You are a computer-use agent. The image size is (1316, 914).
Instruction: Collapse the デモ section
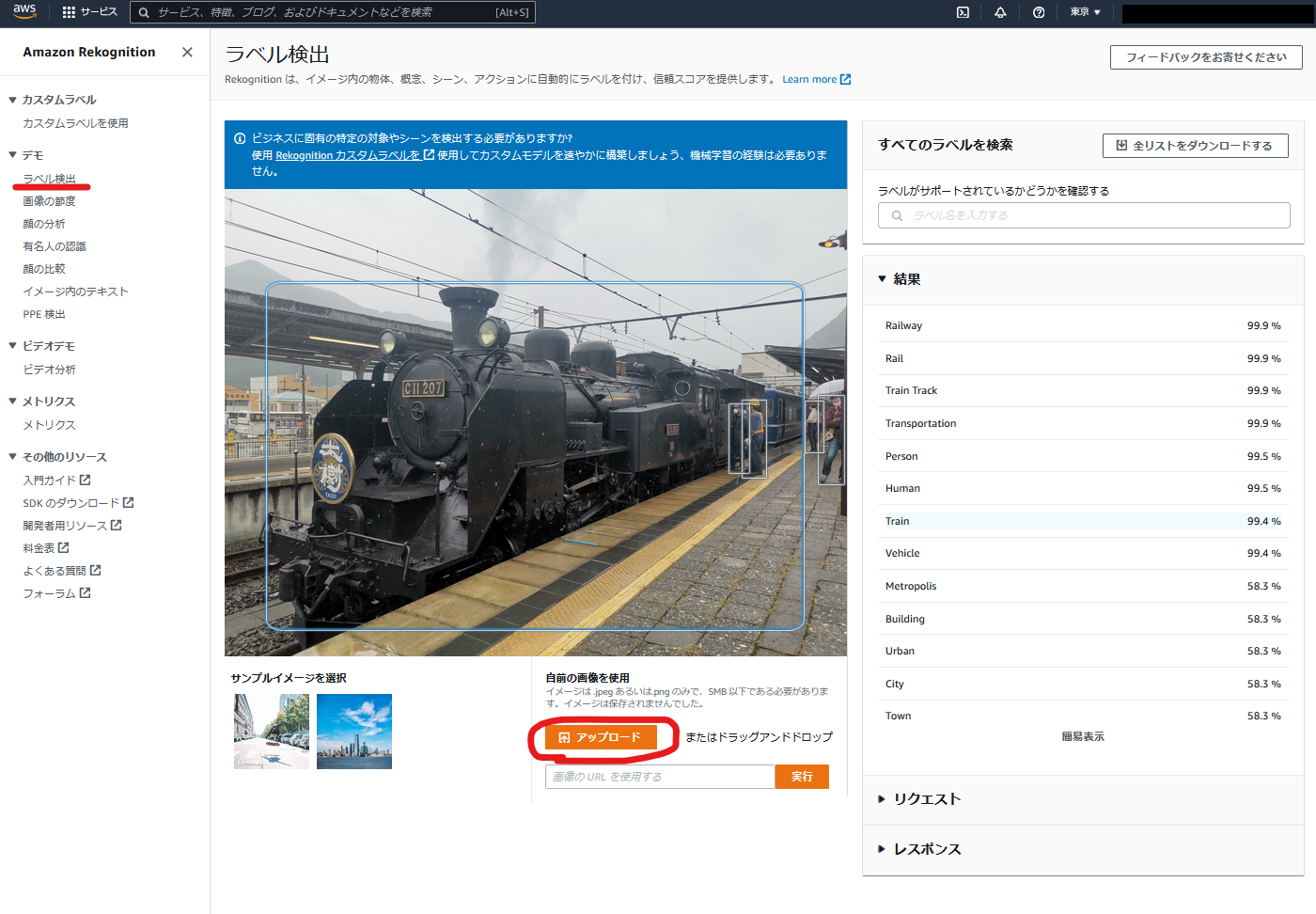pos(13,155)
